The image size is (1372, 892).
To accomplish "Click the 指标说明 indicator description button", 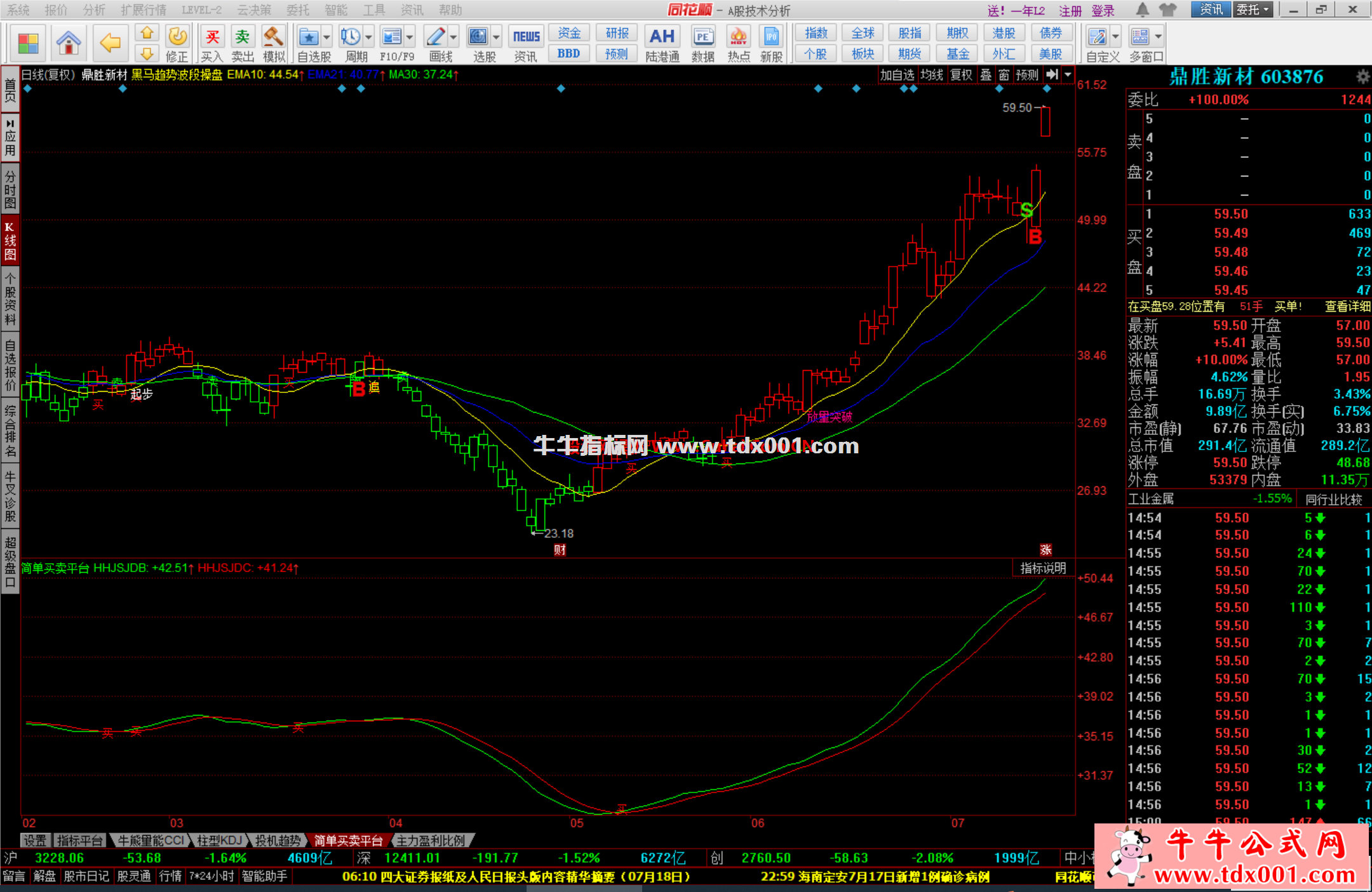I will click(x=1043, y=568).
